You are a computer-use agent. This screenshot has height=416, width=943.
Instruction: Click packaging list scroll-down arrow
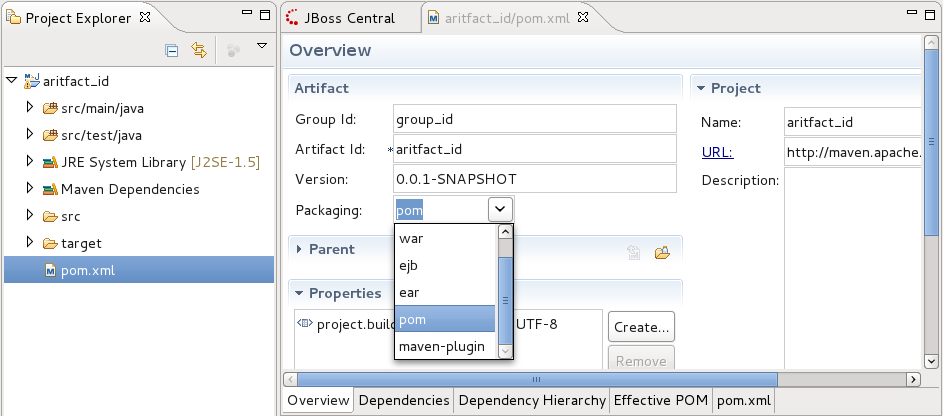[505, 352]
